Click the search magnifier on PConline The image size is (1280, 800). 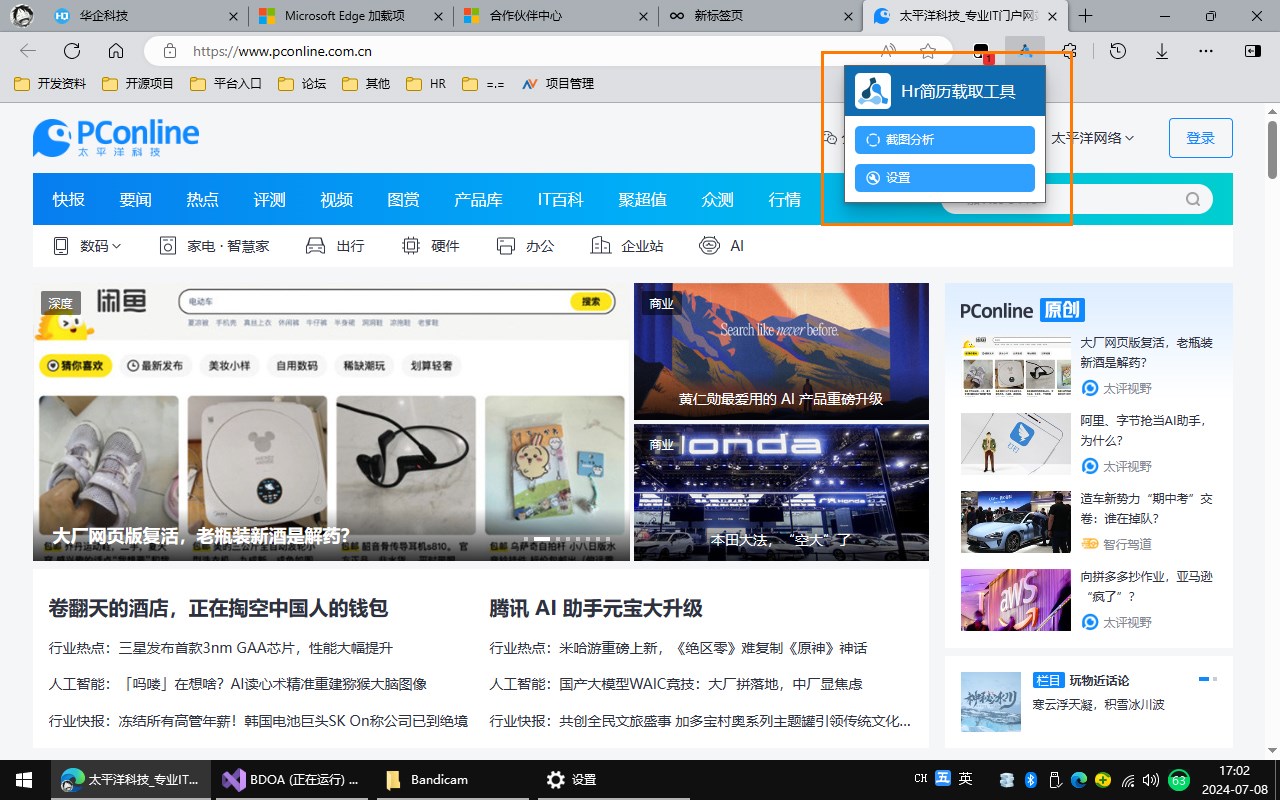click(x=1193, y=199)
